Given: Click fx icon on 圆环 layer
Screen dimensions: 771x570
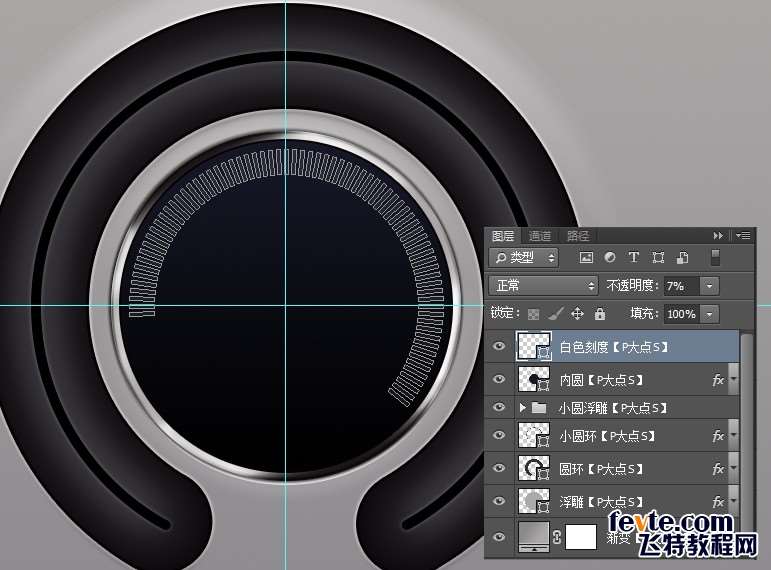Looking at the screenshot, I should coord(718,469).
